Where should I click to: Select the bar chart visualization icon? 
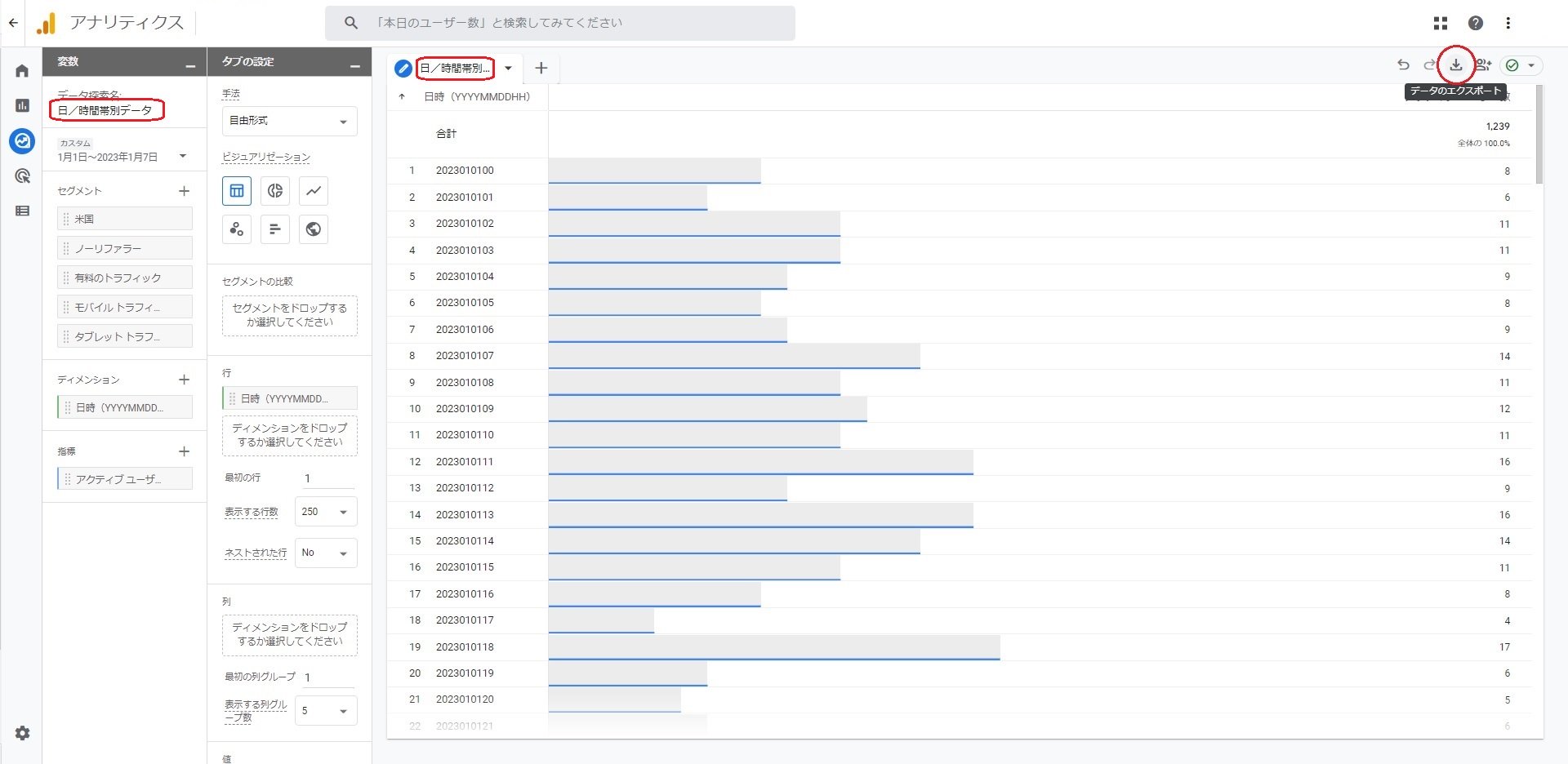(275, 229)
